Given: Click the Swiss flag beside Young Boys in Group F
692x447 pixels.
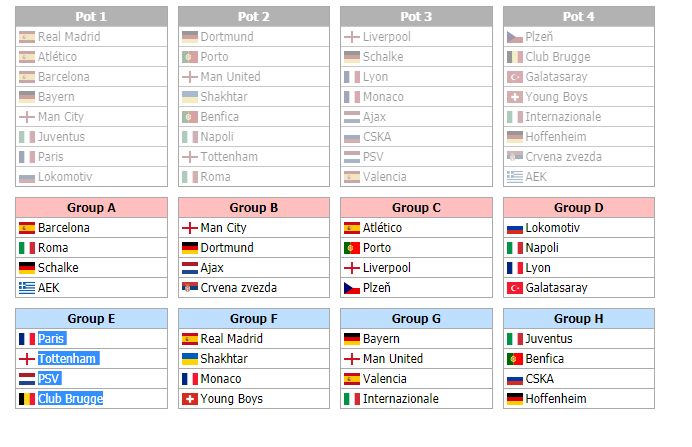Looking at the screenshot, I should click(190, 399).
